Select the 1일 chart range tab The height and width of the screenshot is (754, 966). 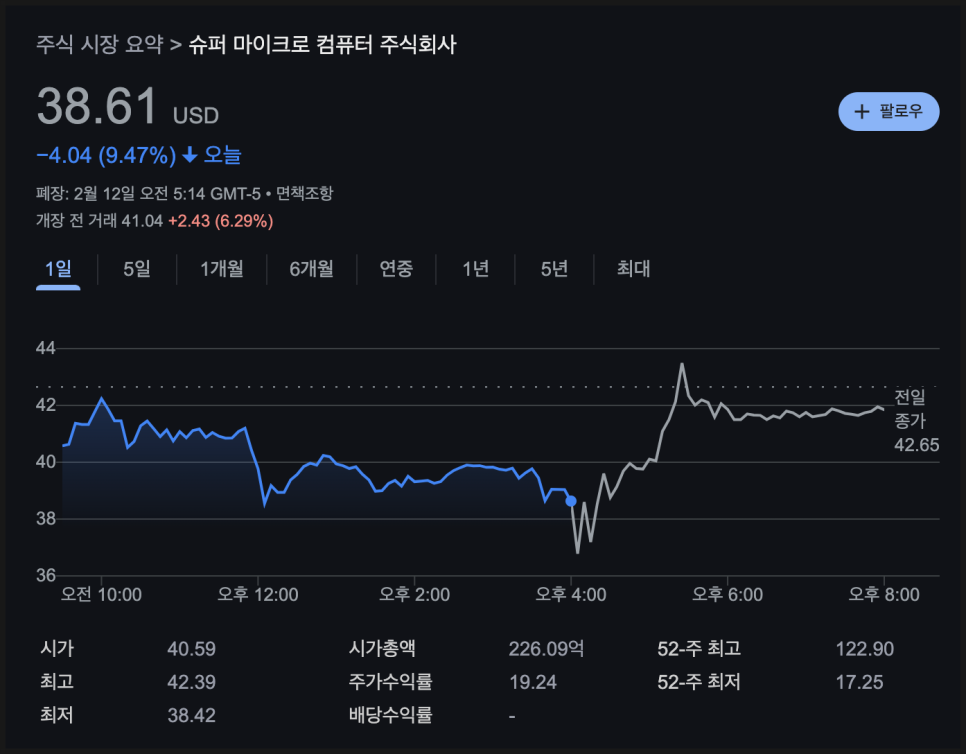59,269
